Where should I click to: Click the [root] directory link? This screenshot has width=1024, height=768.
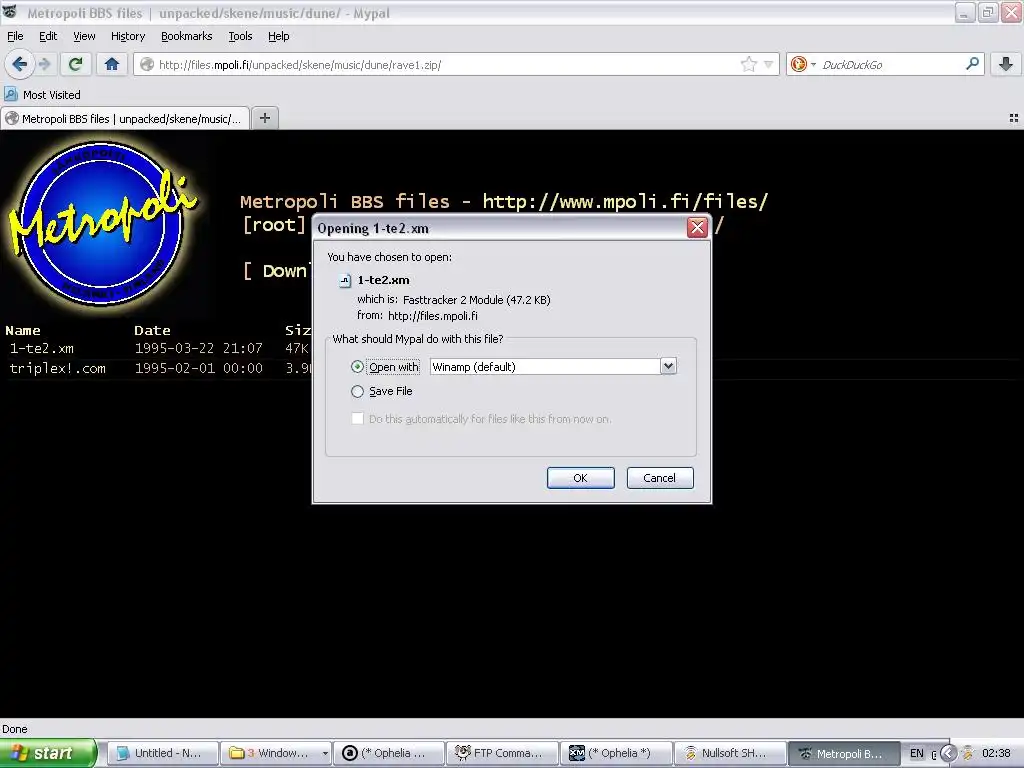coord(274,225)
